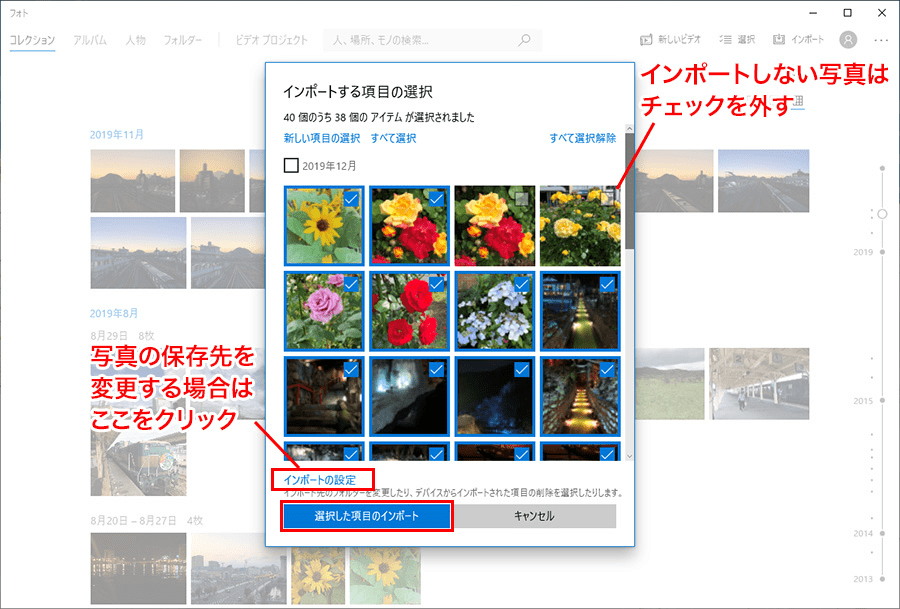The image size is (900, 609).
Task: Click the 2019年11月 heading in the collection
Action: click(117, 135)
